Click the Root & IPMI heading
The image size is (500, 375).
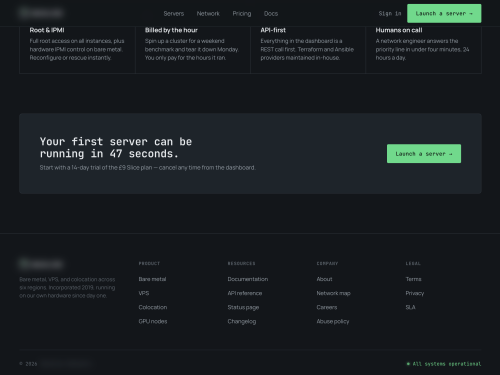tap(47, 30)
